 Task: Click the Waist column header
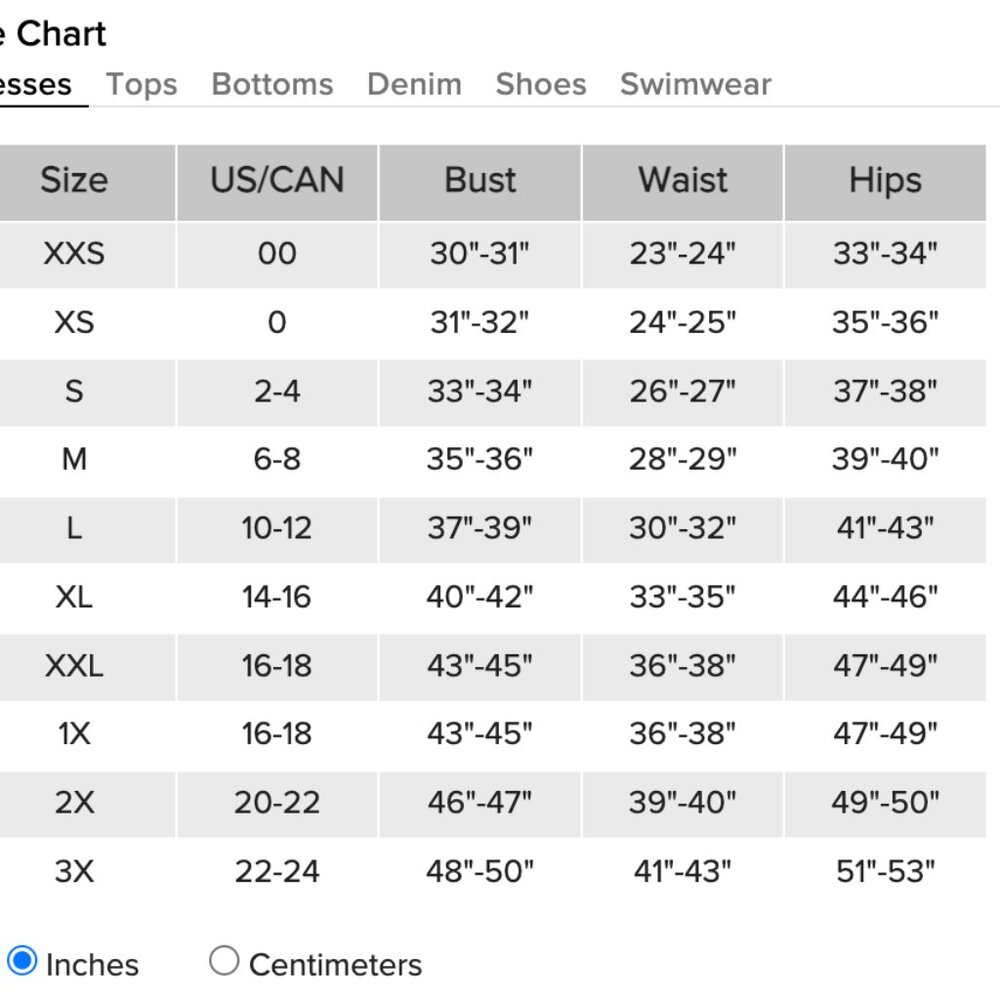(x=683, y=181)
